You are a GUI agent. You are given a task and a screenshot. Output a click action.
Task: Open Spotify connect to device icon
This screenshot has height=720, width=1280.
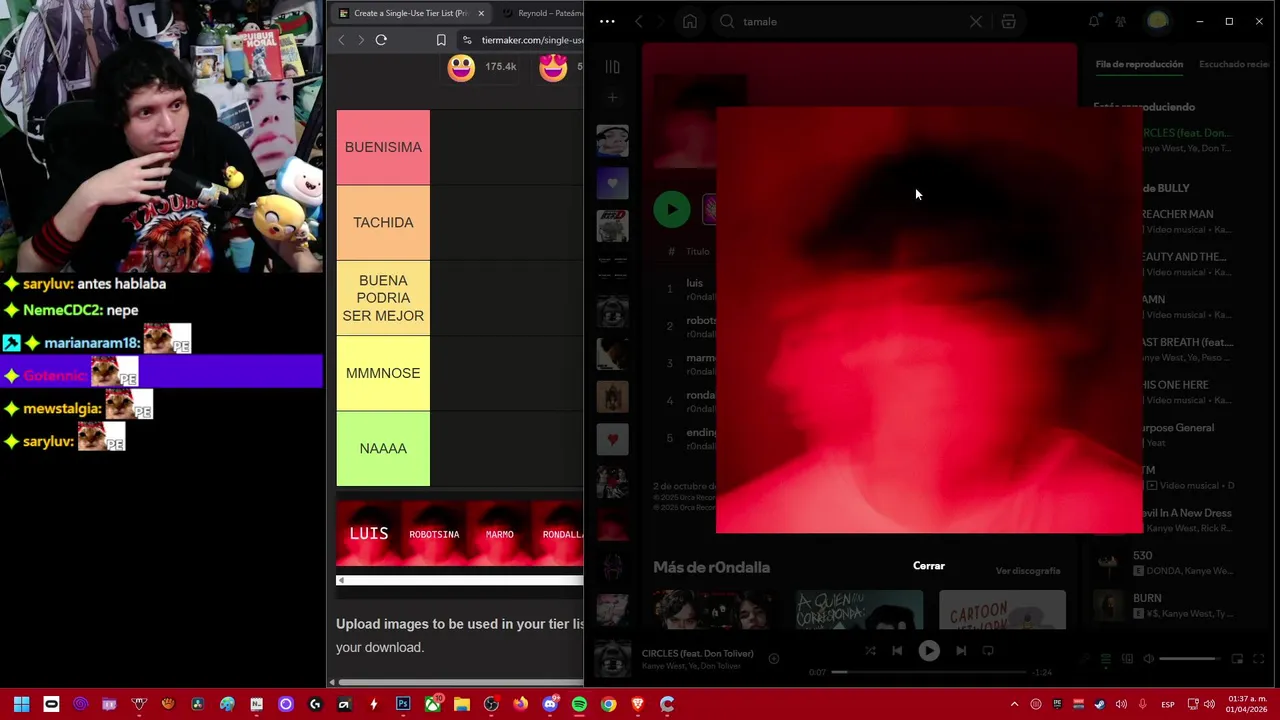click(1127, 659)
